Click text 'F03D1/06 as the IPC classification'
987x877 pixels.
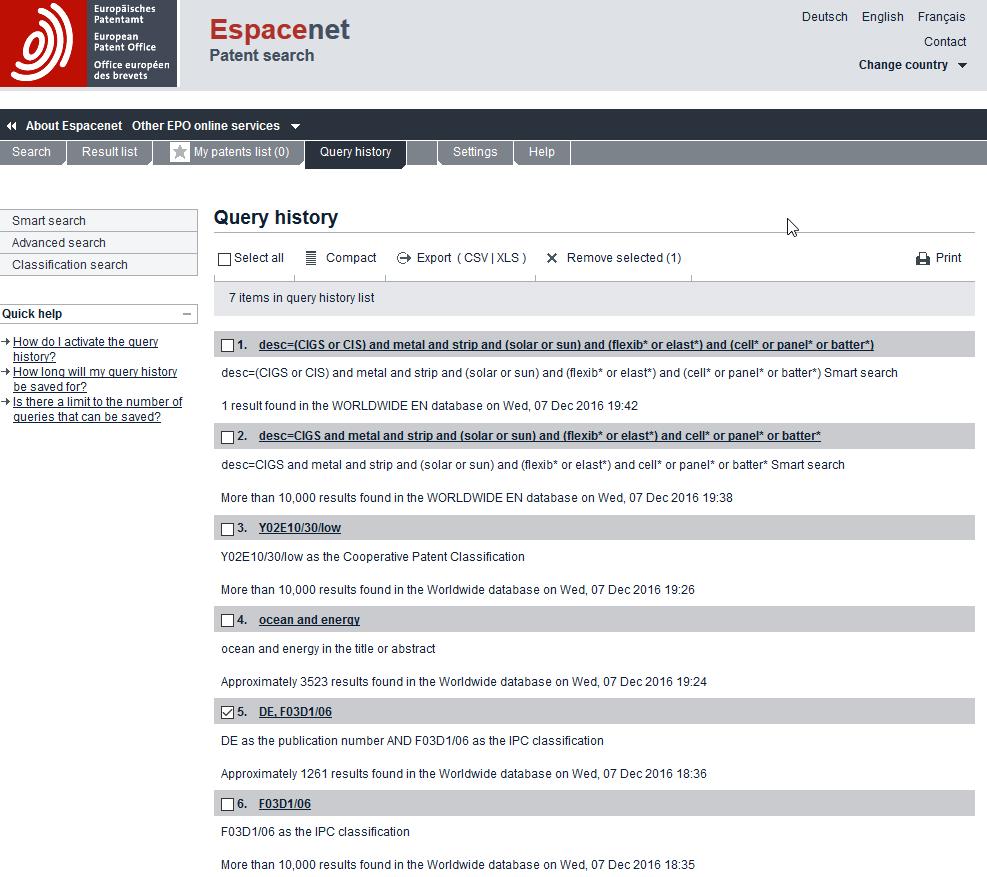[x=315, y=832]
